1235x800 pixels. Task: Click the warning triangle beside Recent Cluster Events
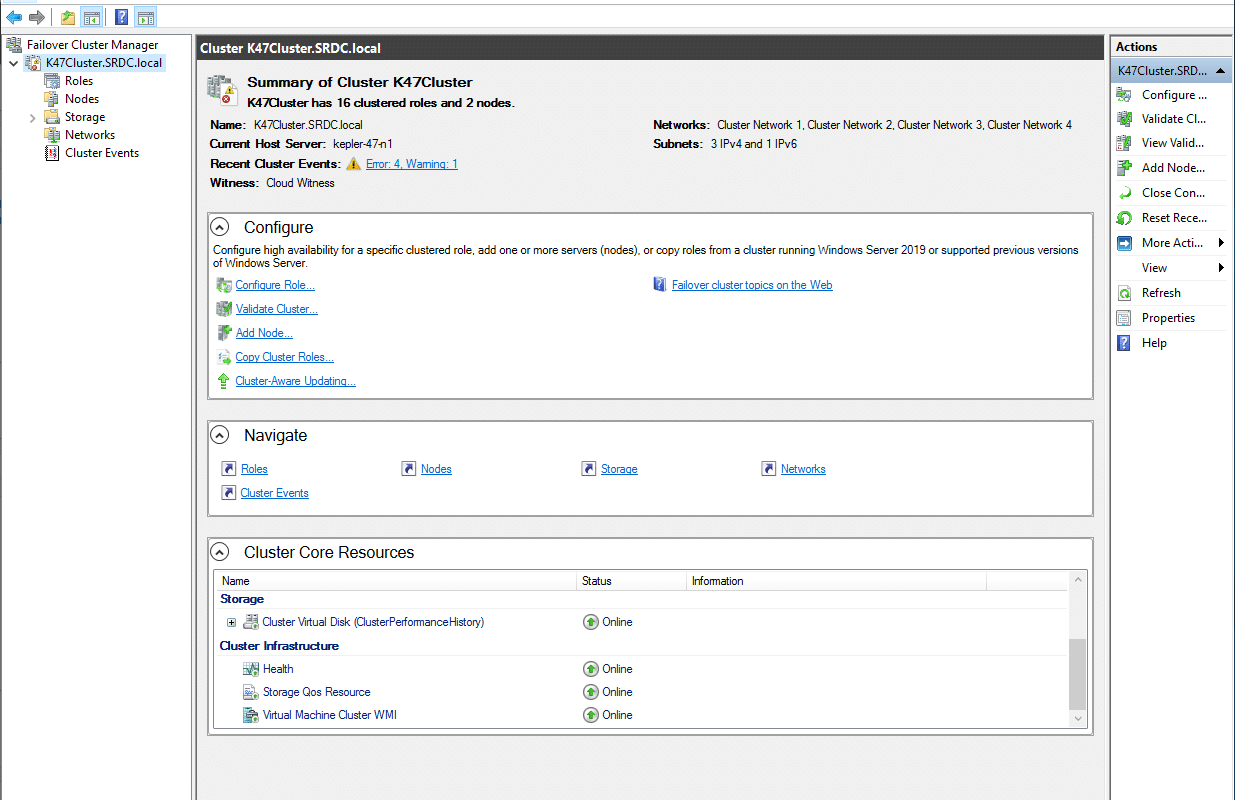[x=353, y=164]
